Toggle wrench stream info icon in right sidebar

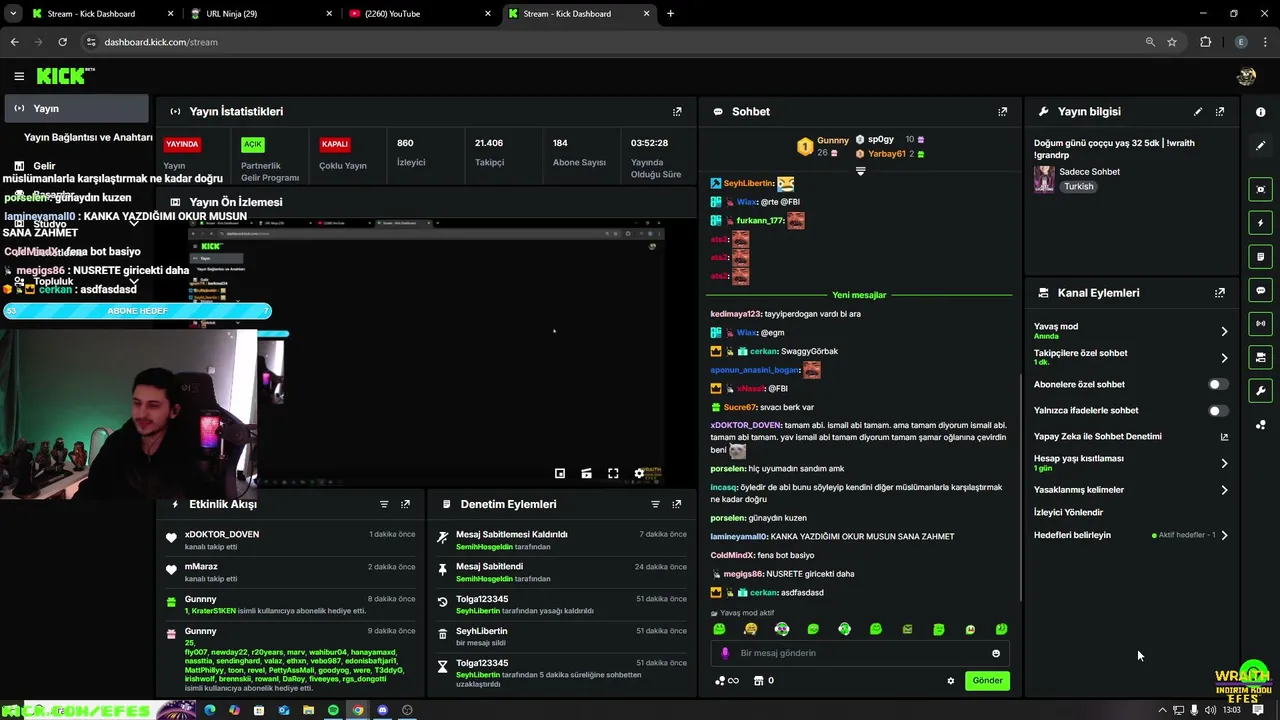tap(1260, 390)
